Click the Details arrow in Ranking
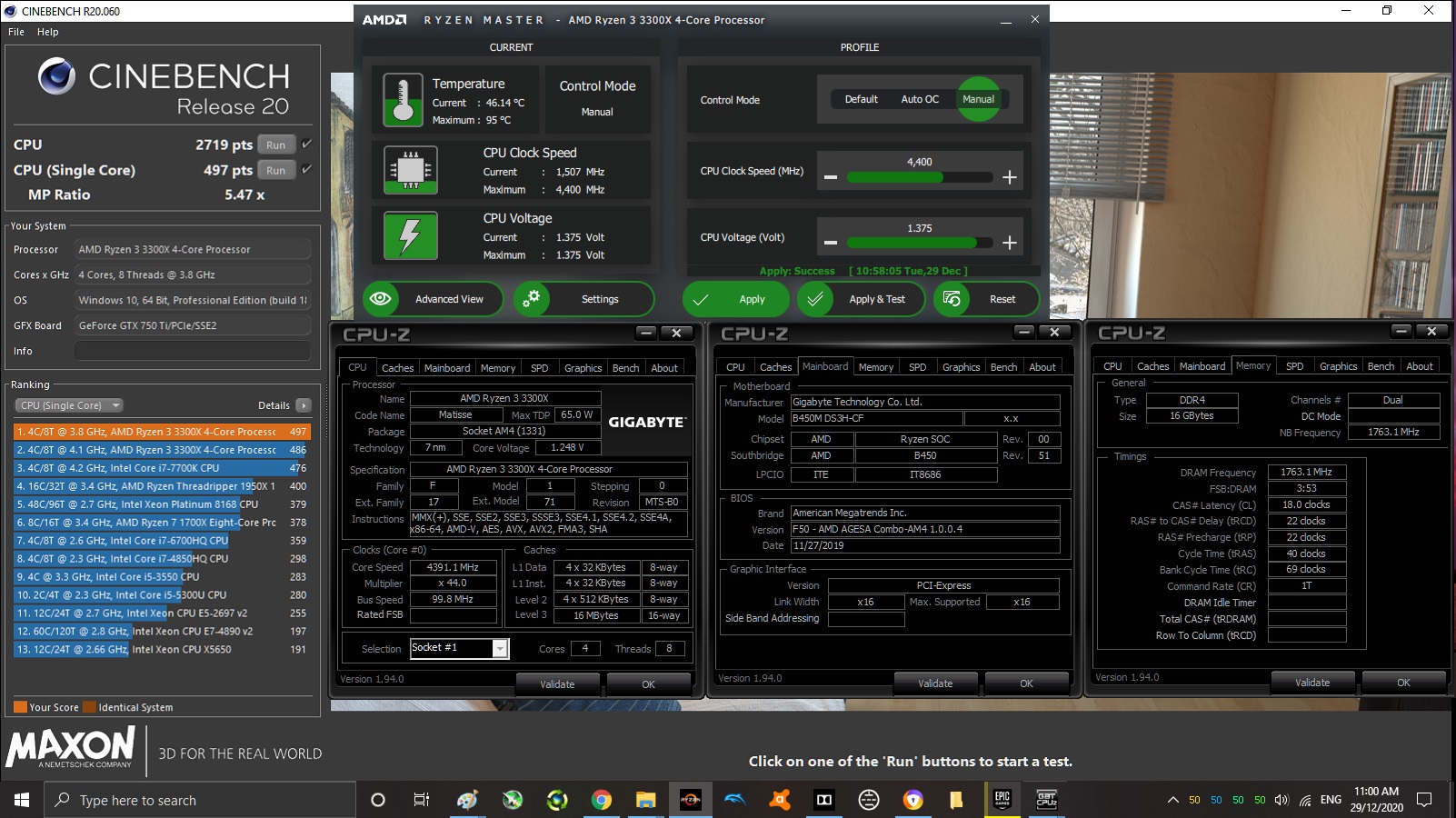This screenshot has width=1456, height=818. (x=303, y=405)
